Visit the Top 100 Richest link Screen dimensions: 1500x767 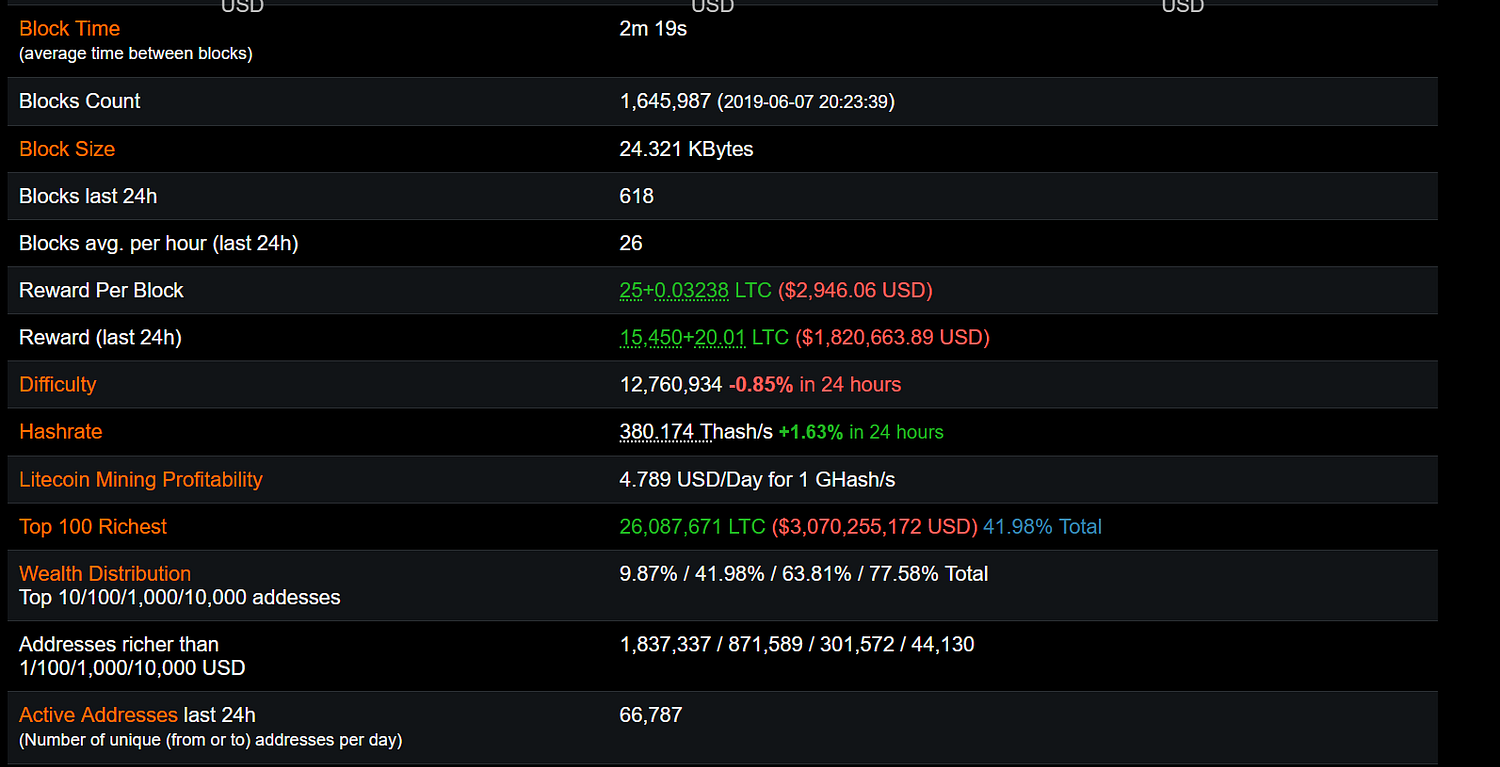[x=93, y=527]
